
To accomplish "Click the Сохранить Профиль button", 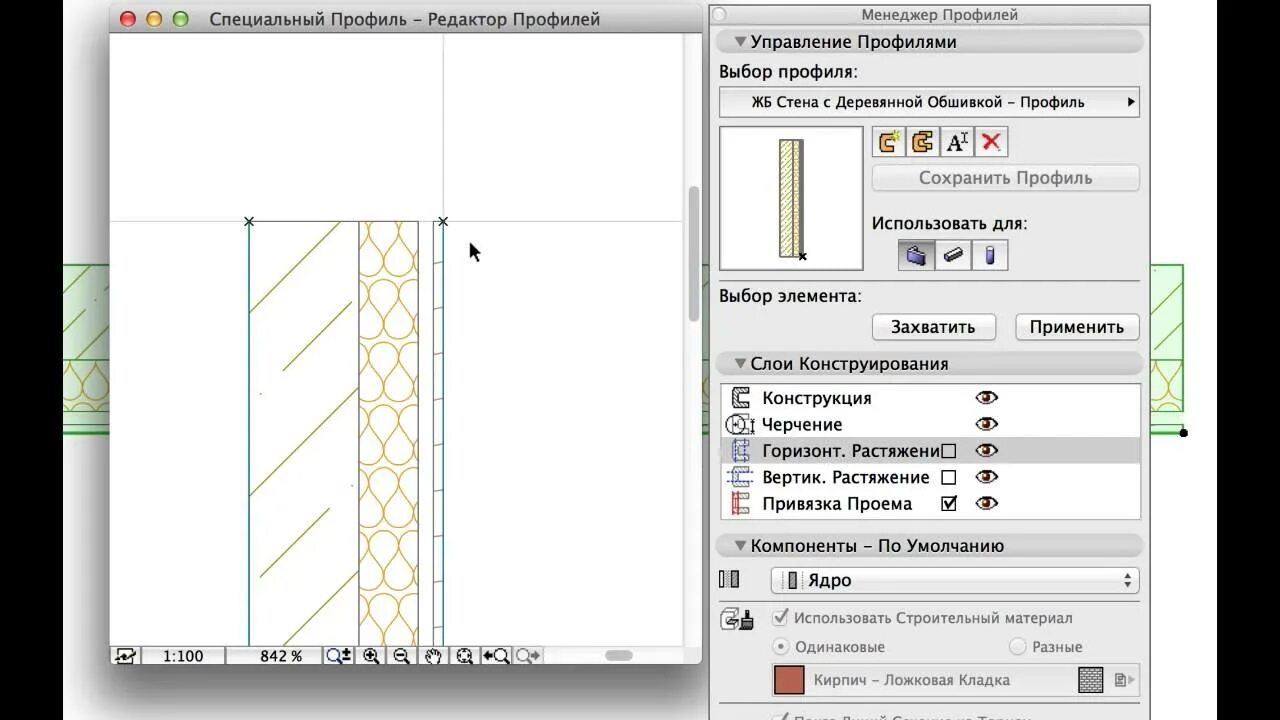I will click(1006, 178).
